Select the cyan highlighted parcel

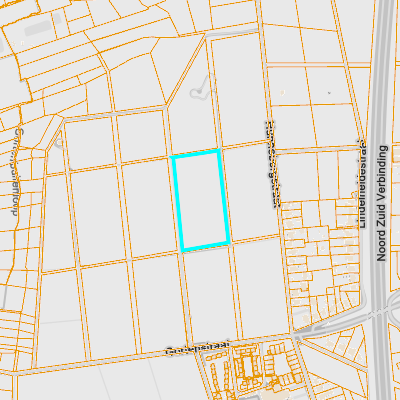pyautogui.click(x=200, y=200)
